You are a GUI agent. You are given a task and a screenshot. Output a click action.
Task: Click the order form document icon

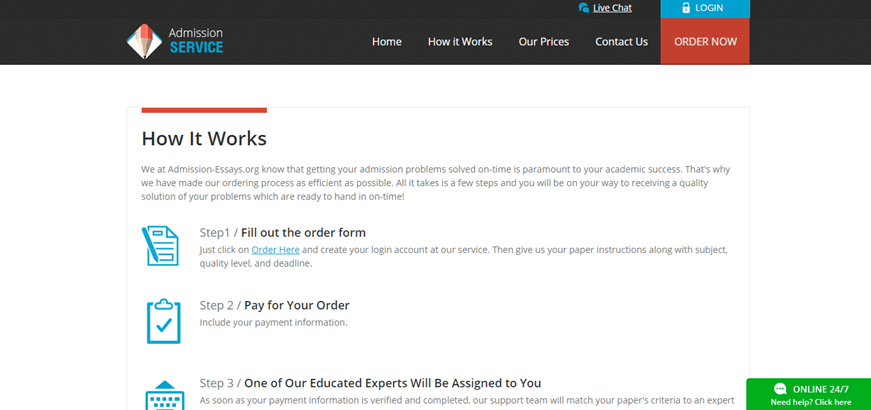[160, 246]
